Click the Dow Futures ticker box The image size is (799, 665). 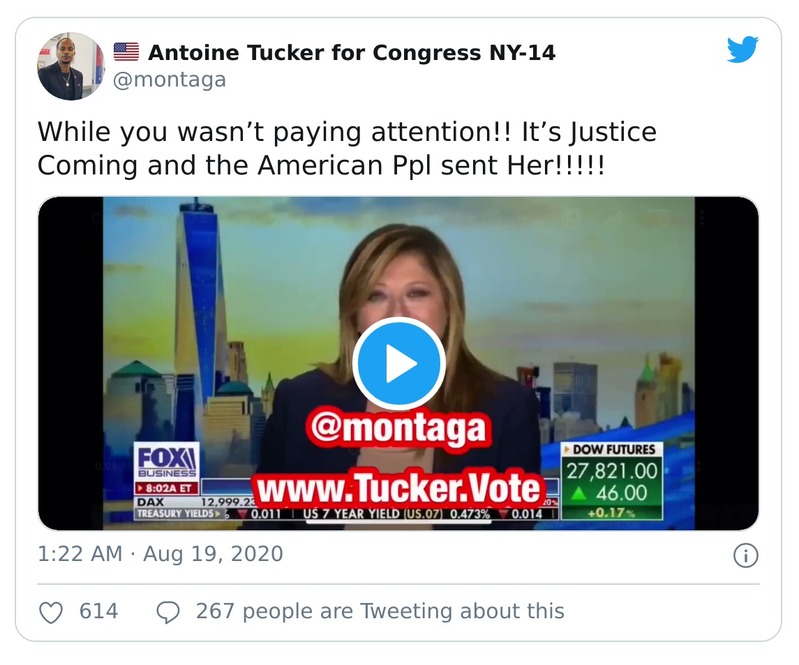[612, 481]
